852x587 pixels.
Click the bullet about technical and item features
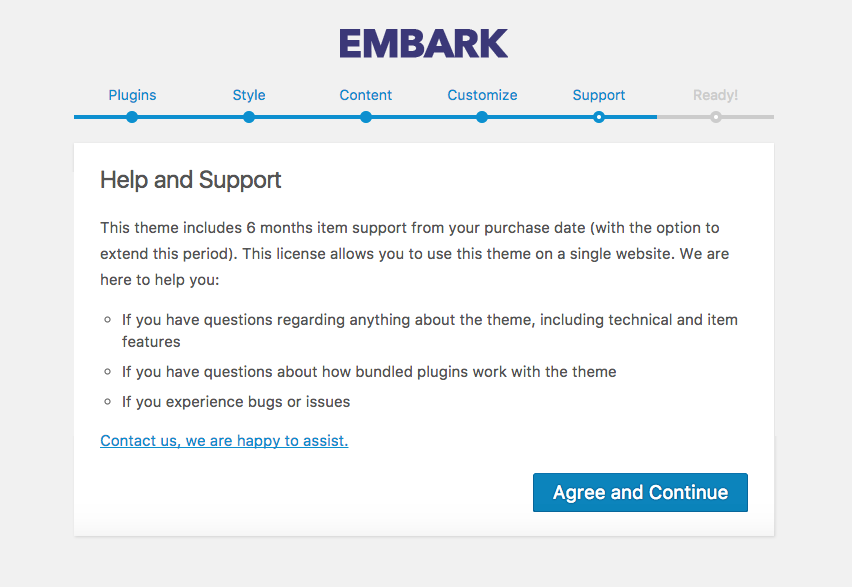(x=429, y=330)
